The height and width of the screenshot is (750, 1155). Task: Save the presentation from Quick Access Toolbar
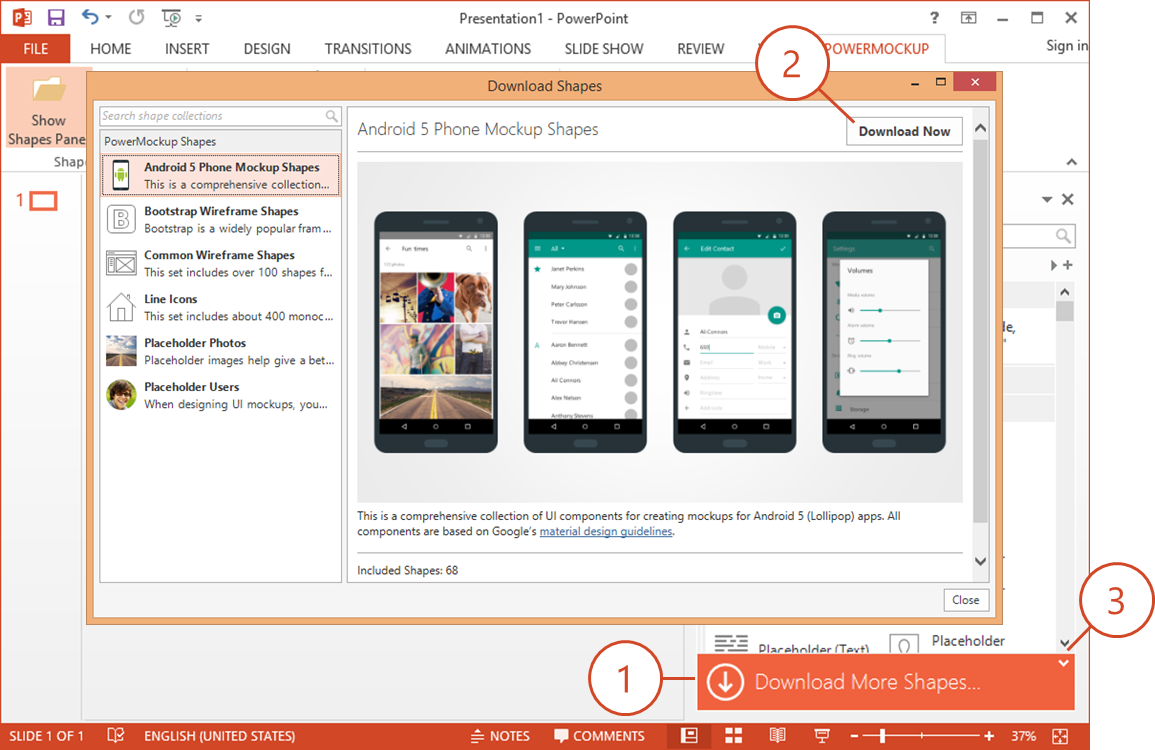56,18
